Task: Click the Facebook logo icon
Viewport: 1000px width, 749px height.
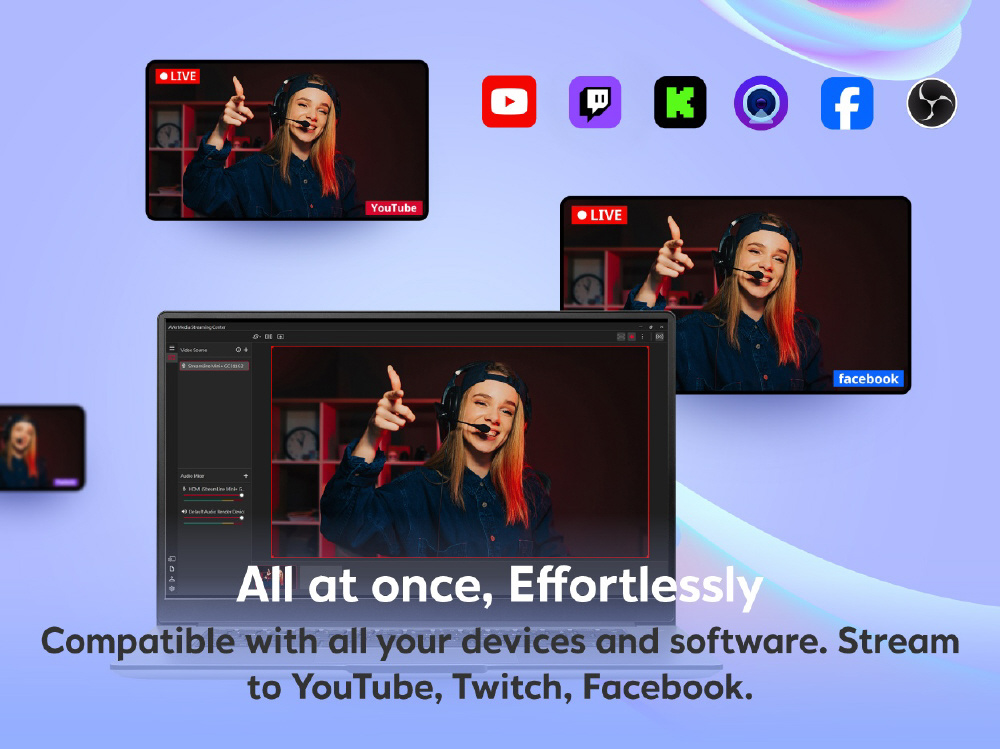Action: [847, 103]
